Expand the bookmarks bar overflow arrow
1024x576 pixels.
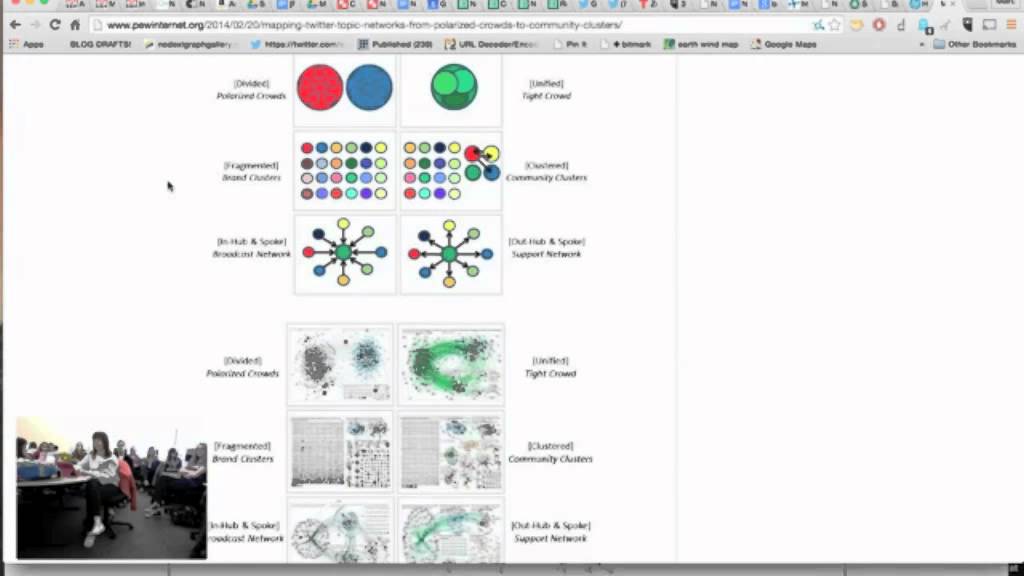tap(921, 45)
